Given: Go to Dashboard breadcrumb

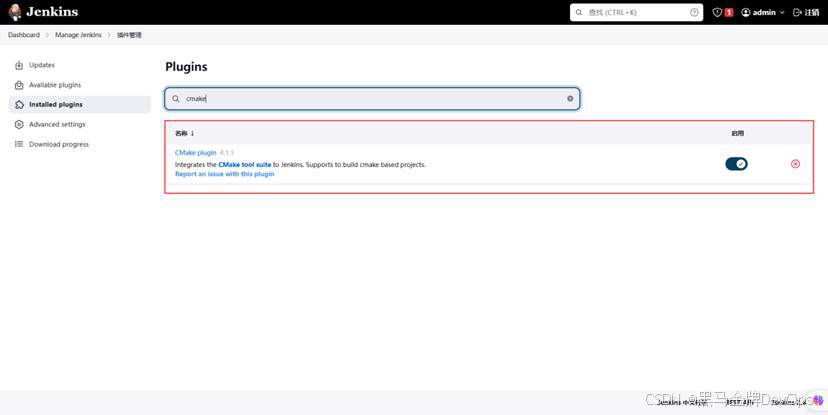Looking at the screenshot, I should pos(24,35).
